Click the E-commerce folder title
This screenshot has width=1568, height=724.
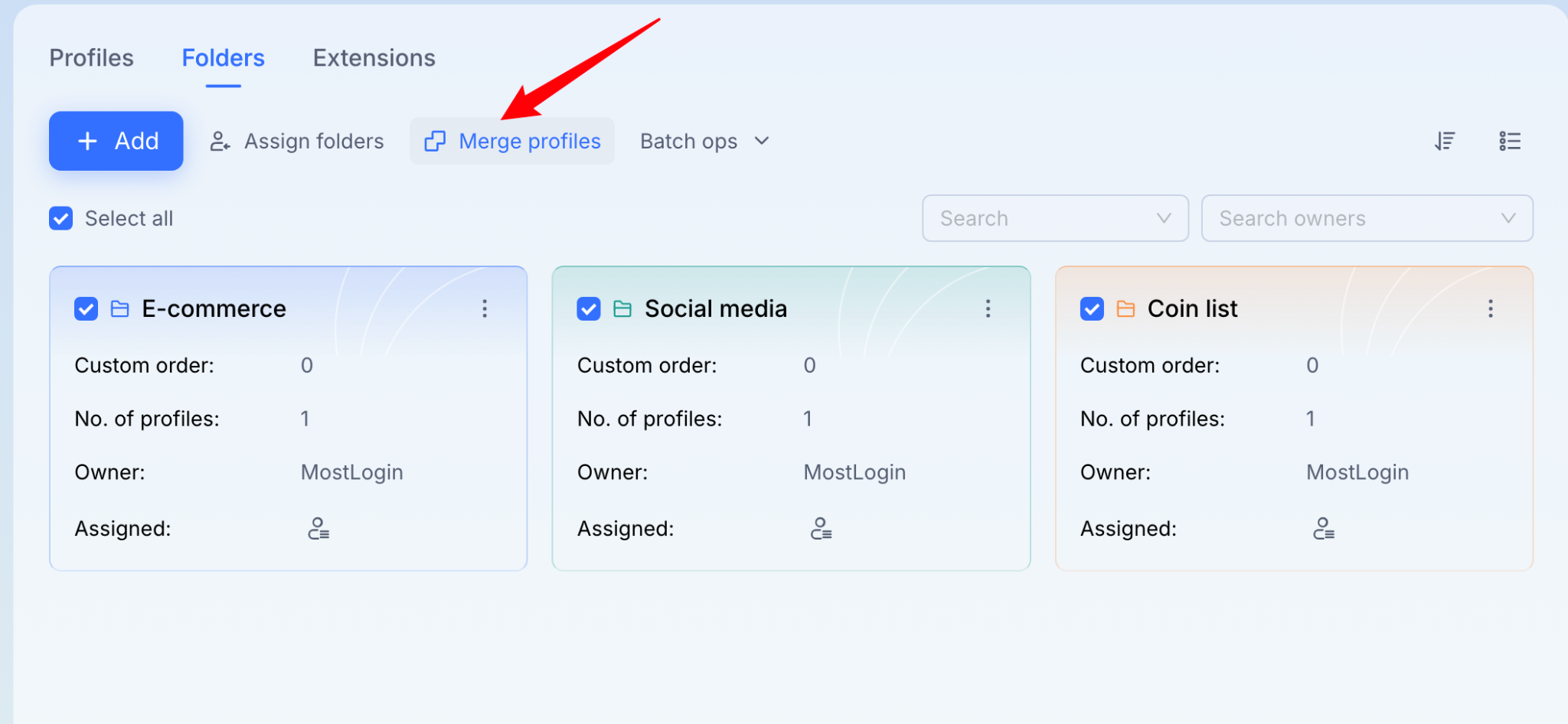click(x=214, y=309)
